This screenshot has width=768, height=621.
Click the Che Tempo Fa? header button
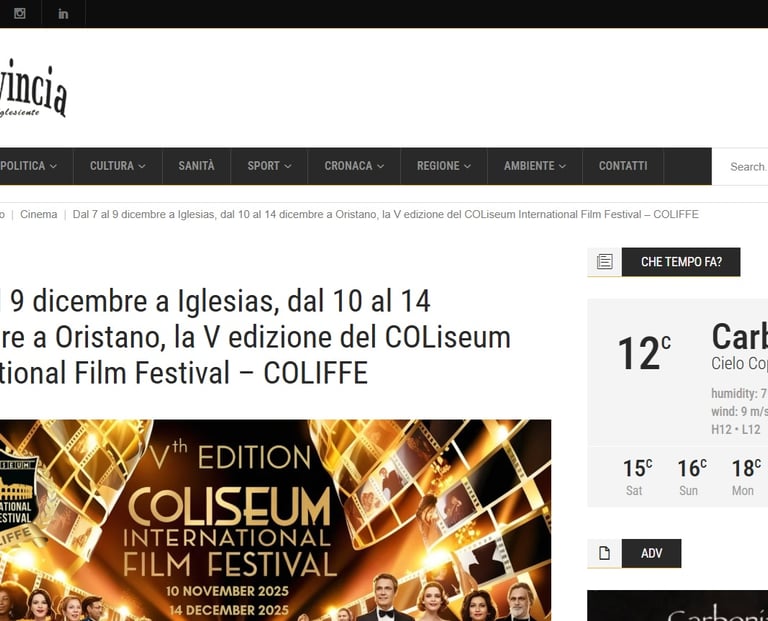(x=681, y=262)
